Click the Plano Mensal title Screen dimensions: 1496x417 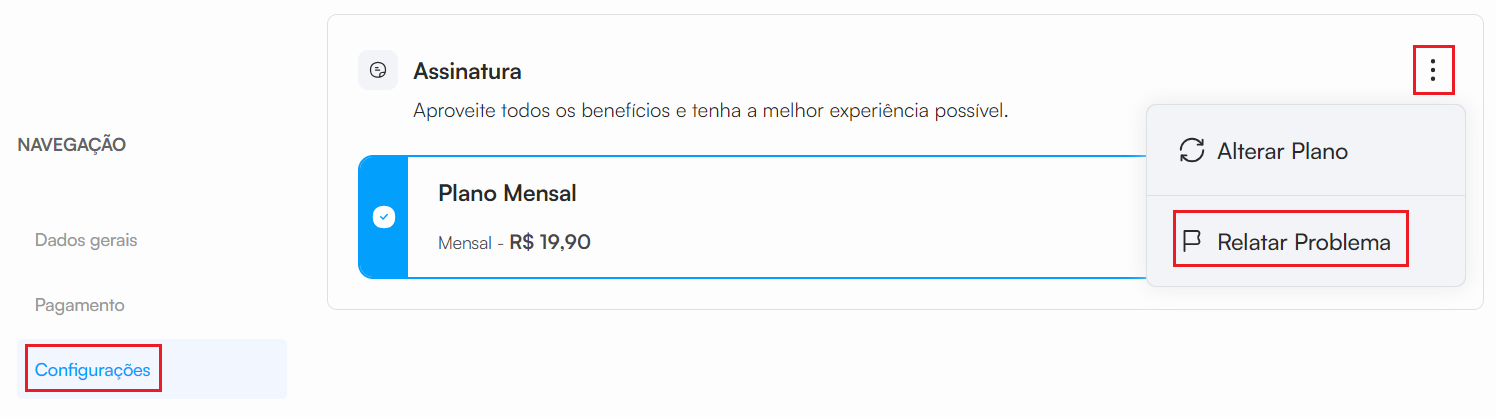coord(507,193)
